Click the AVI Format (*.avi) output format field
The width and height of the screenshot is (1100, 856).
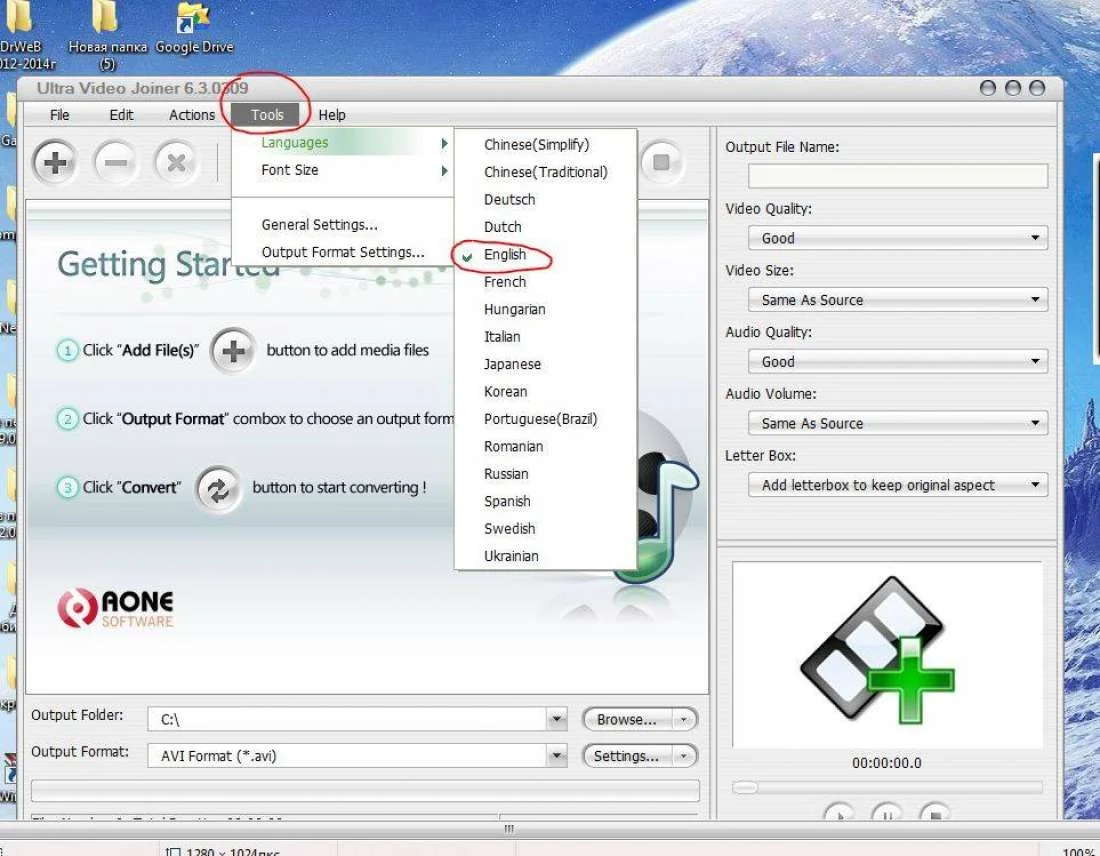[347, 756]
